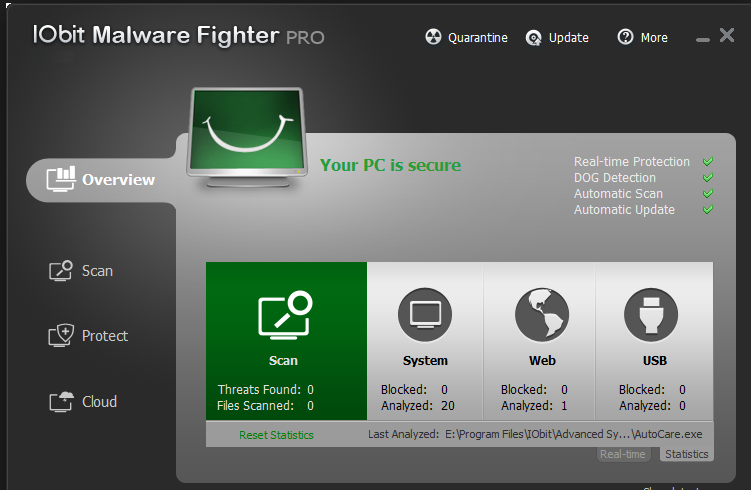
Task: Toggle the Automatic Update green checkmark
Action: coord(708,209)
